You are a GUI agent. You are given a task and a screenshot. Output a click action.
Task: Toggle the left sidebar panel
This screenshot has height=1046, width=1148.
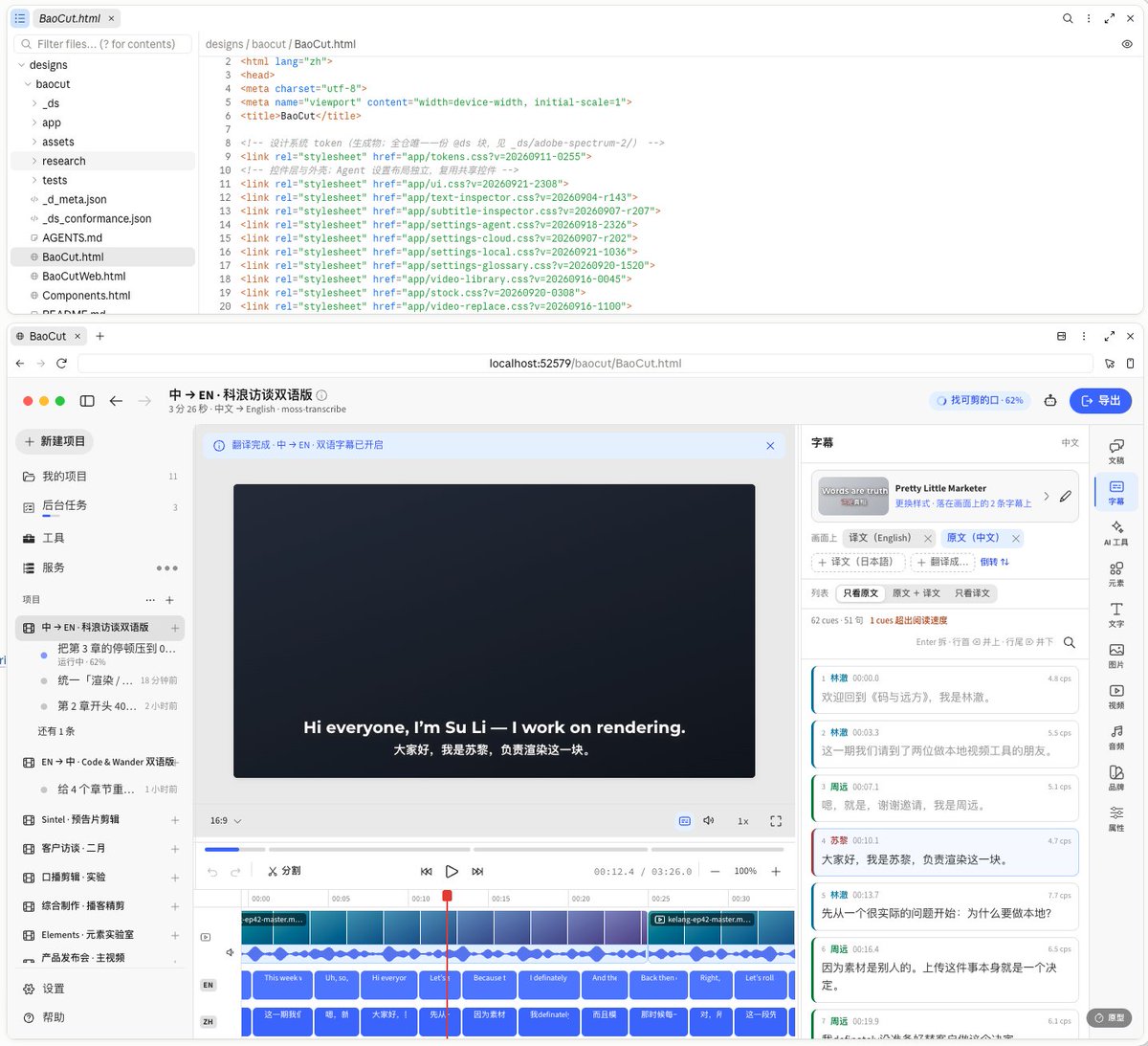(x=87, y=401)
